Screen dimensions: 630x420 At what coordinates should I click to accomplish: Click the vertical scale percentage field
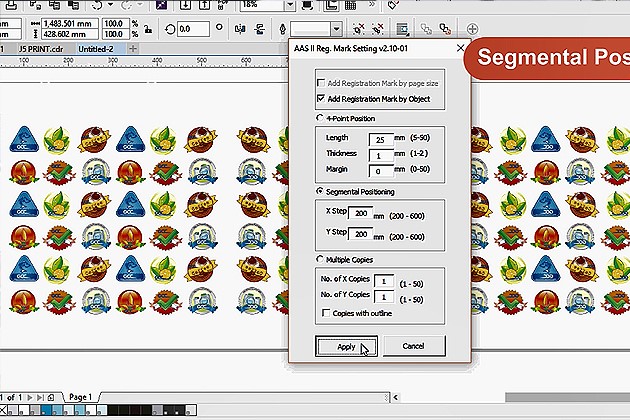116,34
